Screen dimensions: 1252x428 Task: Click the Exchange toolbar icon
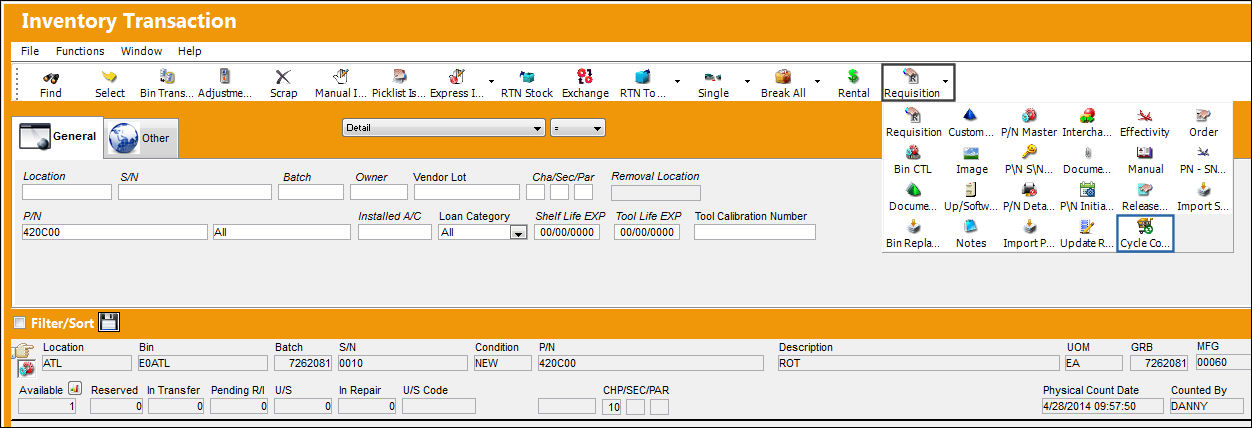585,77
